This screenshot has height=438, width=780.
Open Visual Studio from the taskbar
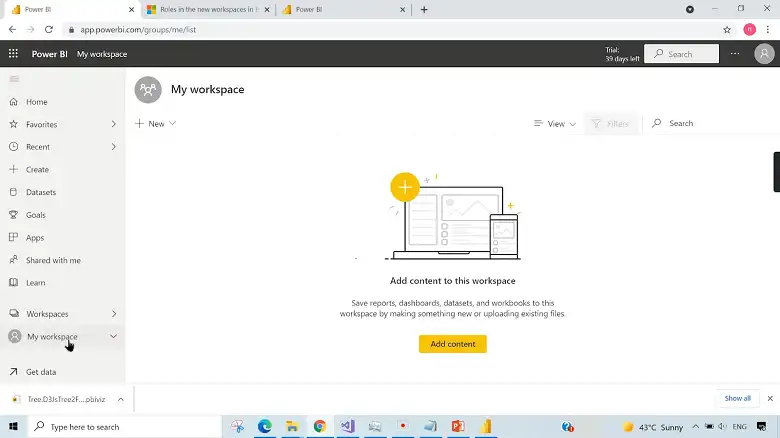point(348,427)
